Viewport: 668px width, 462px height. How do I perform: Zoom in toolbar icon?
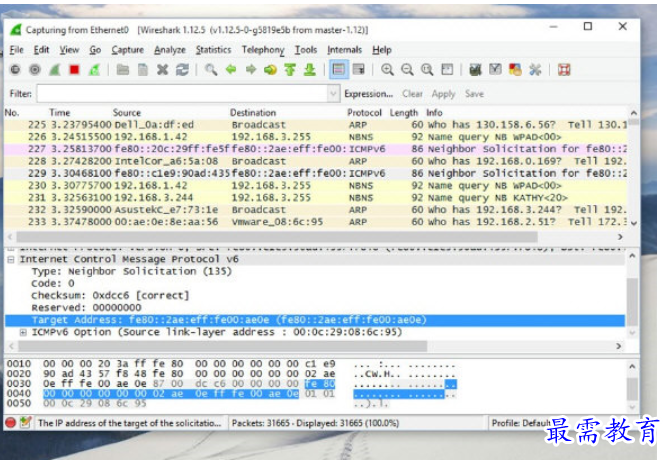click(387, 69)
